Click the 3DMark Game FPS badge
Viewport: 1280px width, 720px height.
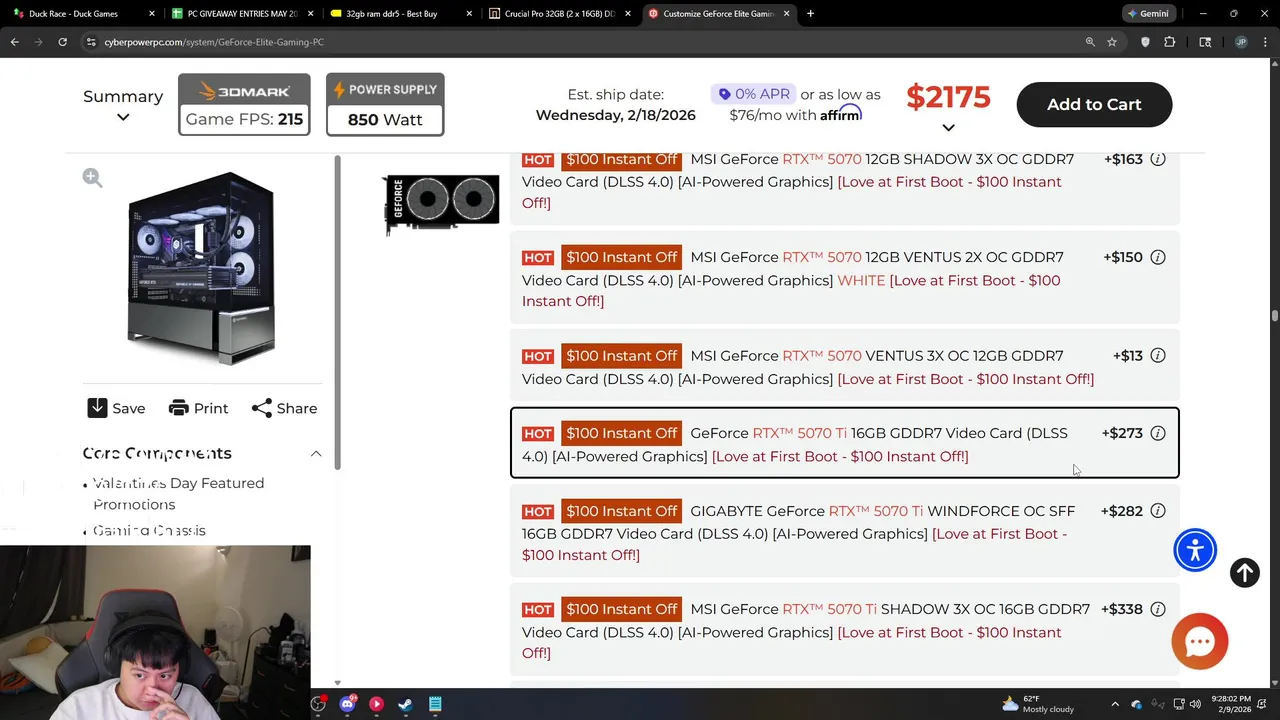coord(244,105)
